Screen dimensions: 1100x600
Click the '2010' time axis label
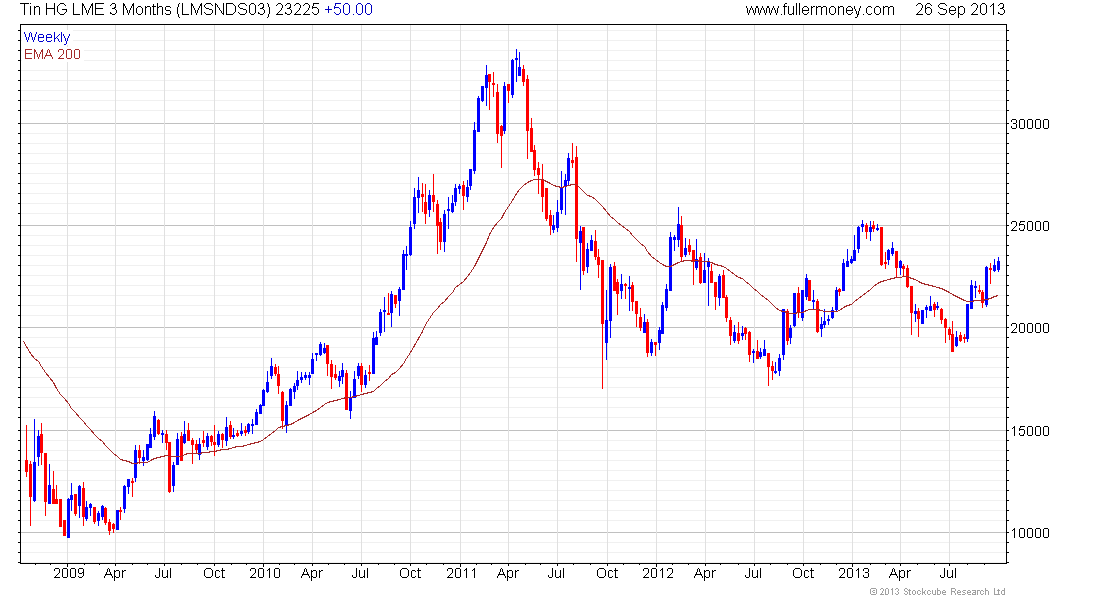click(x=265, y=573)
